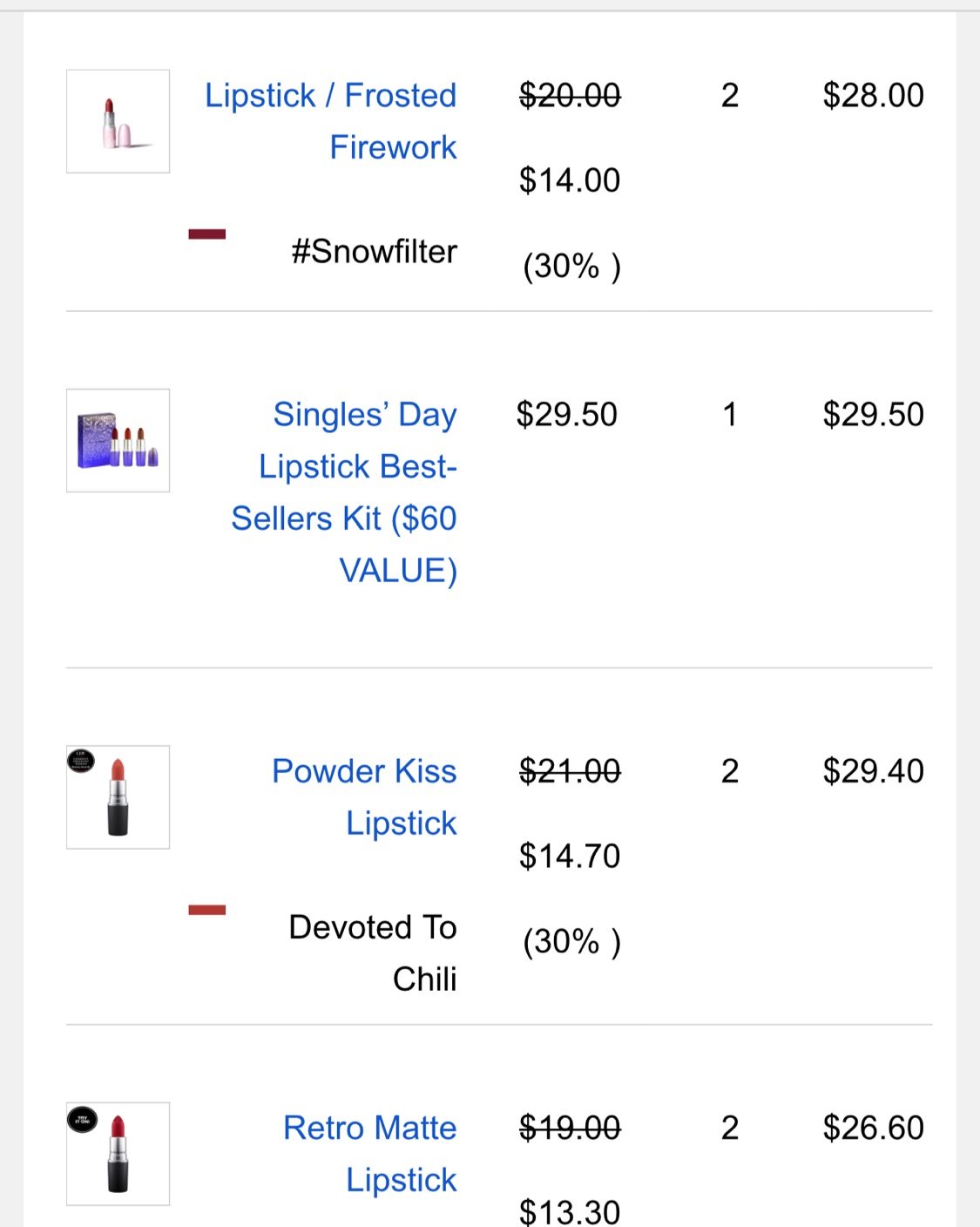Open the Powder Kiss Lipstick product image
Screen dimensions: 980x1227
tap(118, 797)
